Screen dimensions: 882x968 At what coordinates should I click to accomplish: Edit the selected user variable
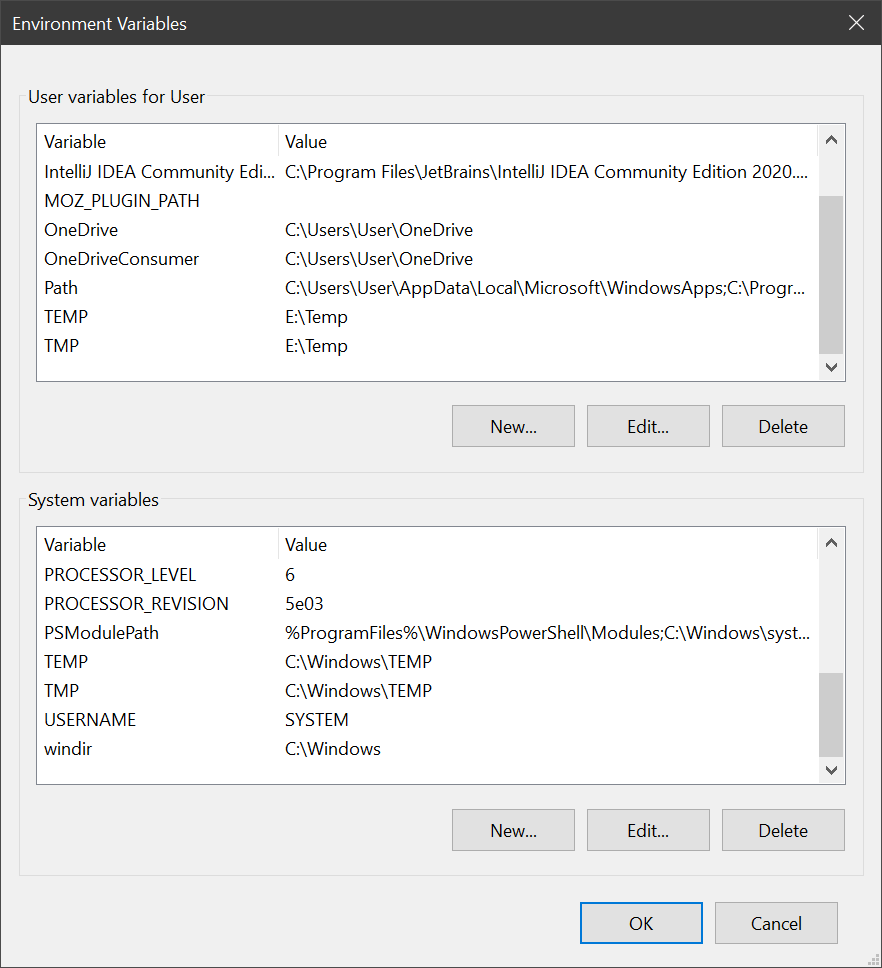tap(648, 426)
